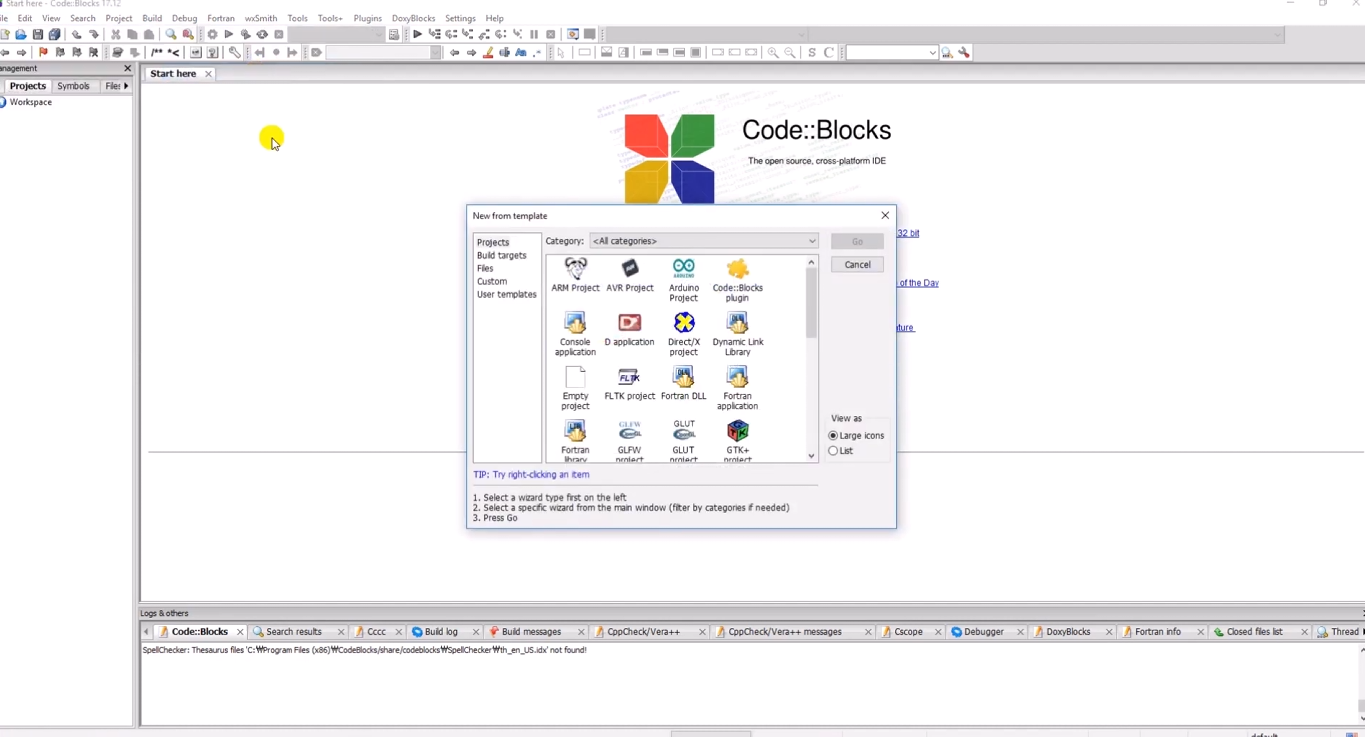Click the Save toolbar icon
This screenshot has height=737, width=1365.
(38, 34)
